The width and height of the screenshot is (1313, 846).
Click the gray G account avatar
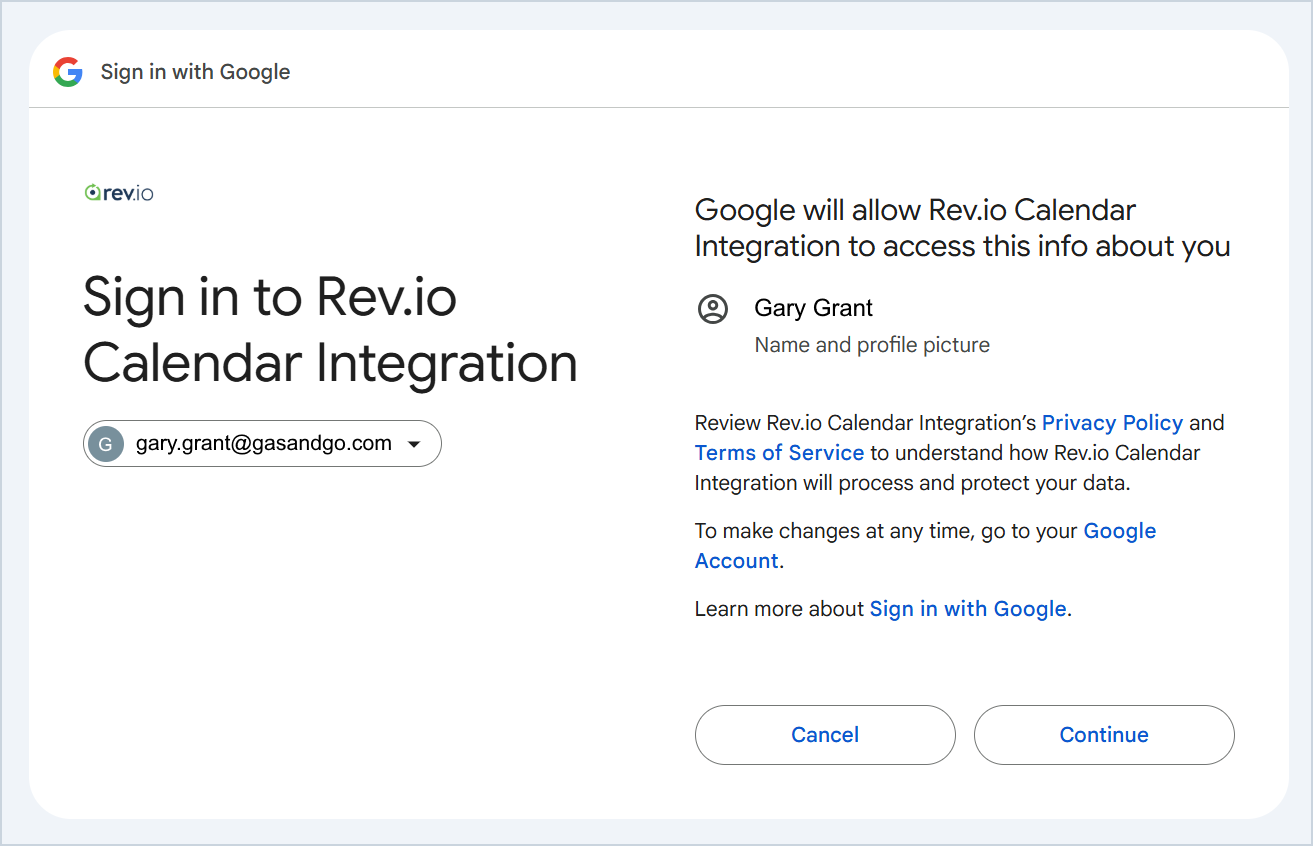click(x=105, y=444)
